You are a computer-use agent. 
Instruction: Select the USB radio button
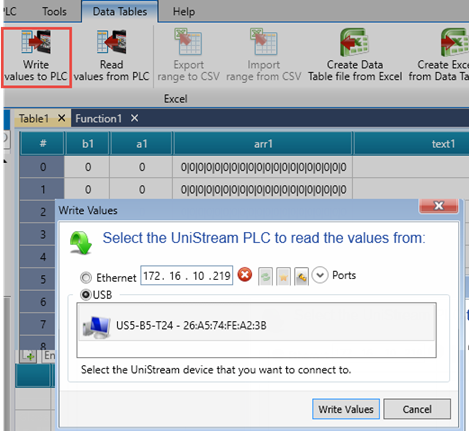[x=86, y=295]
